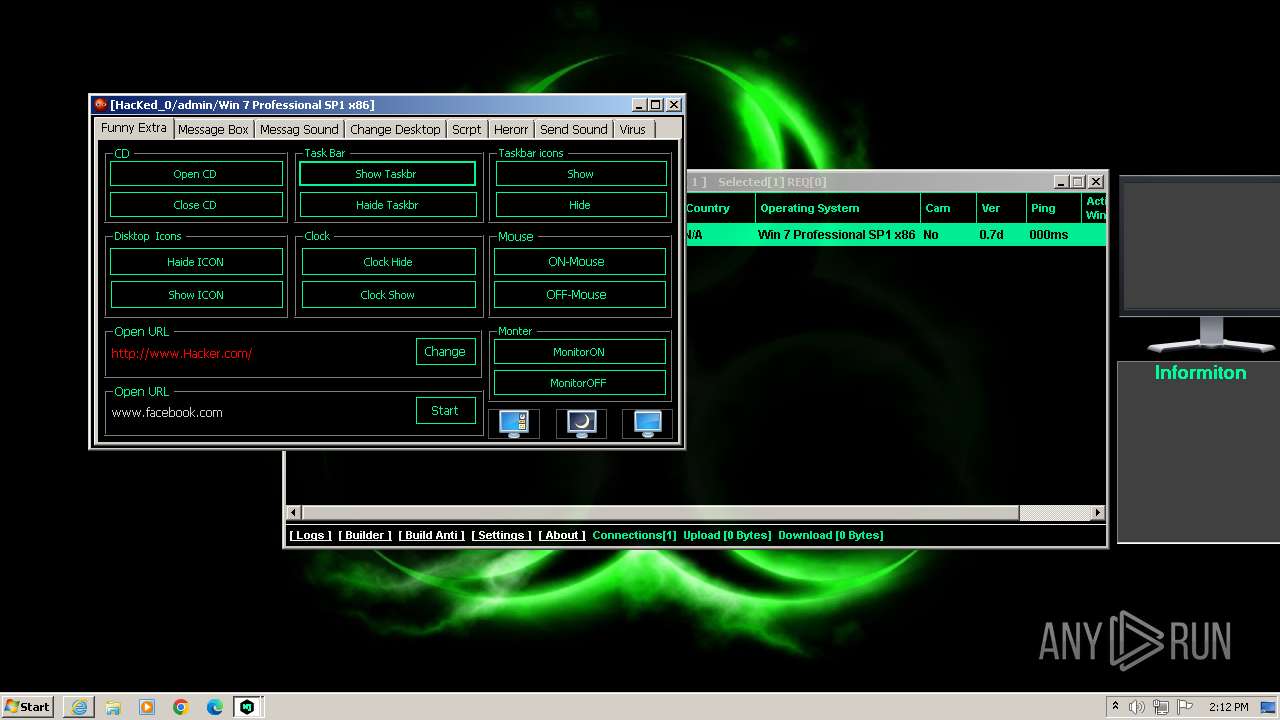The height and width of the screenshot is (720, 1280).
Task: Expand hidden tray icons arrow
Action: coord(1115,707)
